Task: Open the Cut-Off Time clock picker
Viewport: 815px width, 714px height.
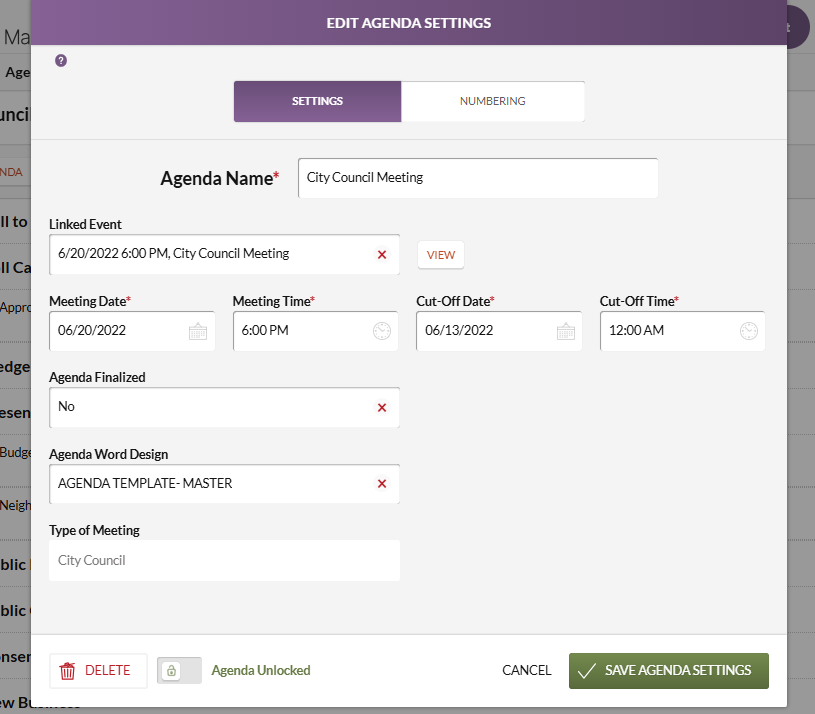Action: (748, 331)
